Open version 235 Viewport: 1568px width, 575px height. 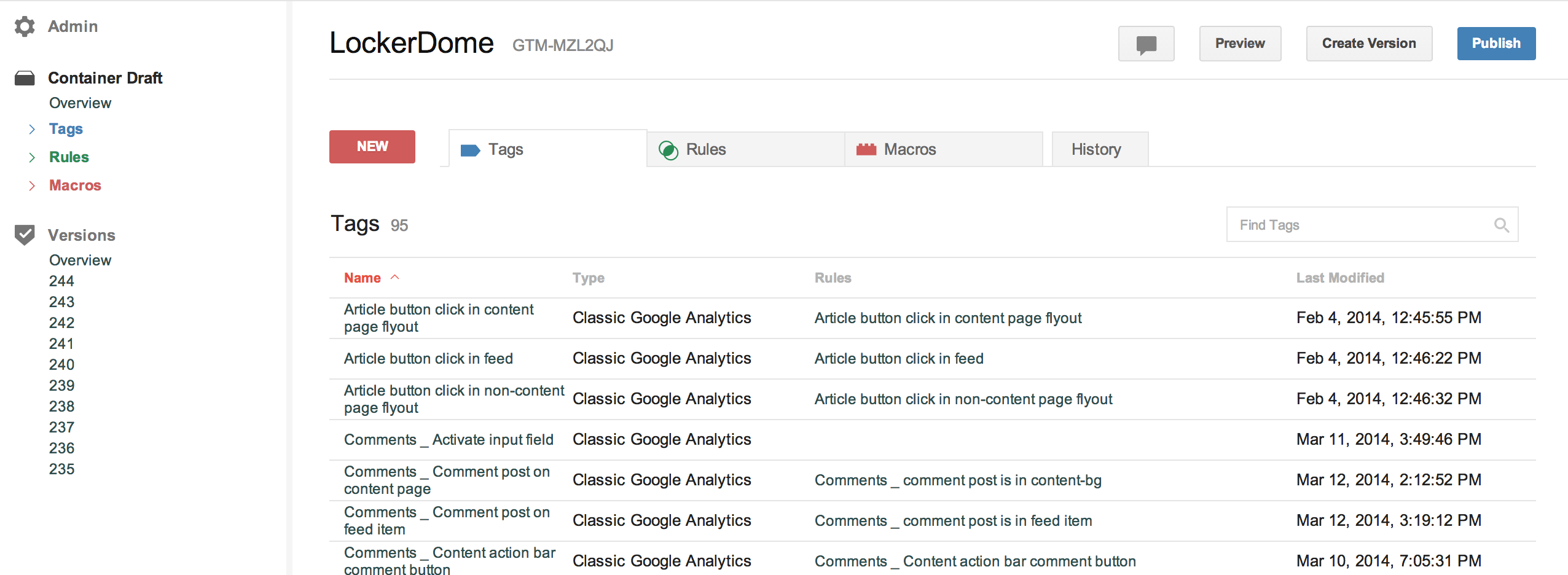(61, 469)
